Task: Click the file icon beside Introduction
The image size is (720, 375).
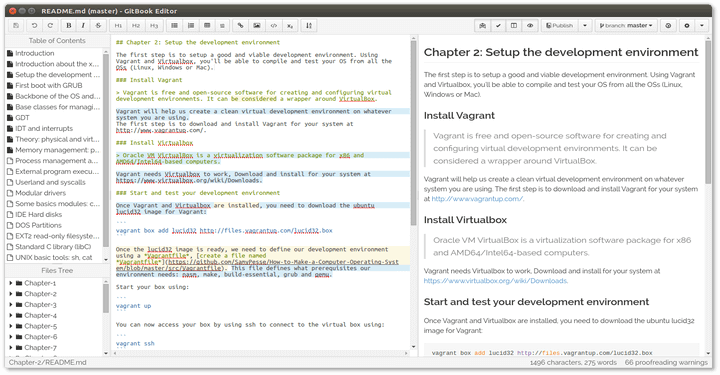Action: point(10,53)
